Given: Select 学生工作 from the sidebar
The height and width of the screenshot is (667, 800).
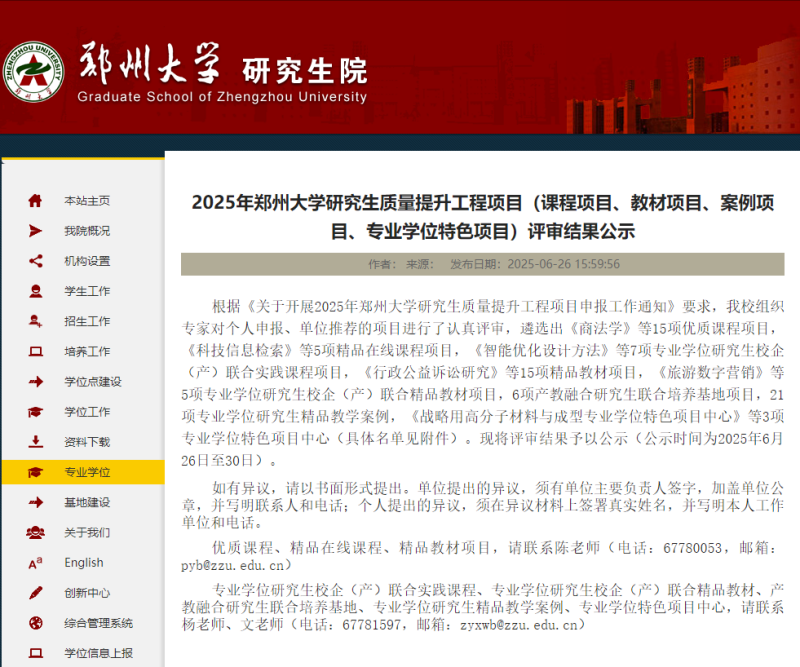Looking at the screenshot, I should (x=87, y=291).
